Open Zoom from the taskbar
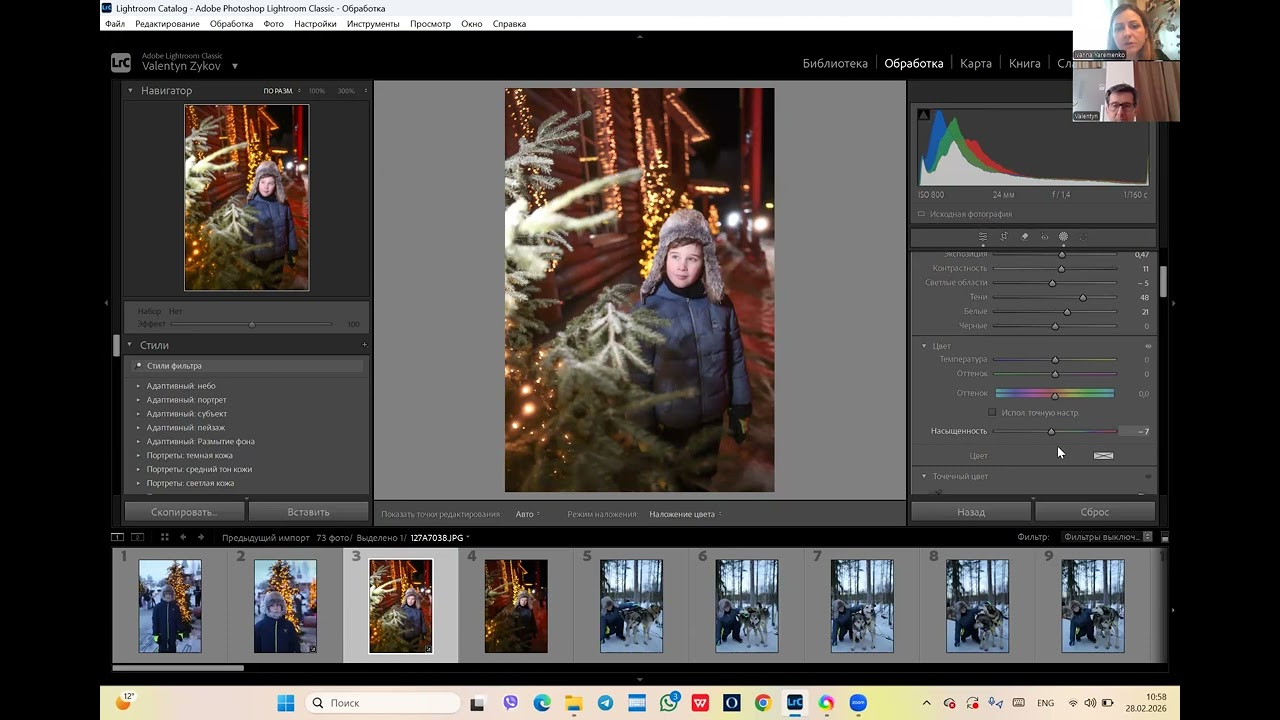The image size is (1280, 720). coord(858,703)
